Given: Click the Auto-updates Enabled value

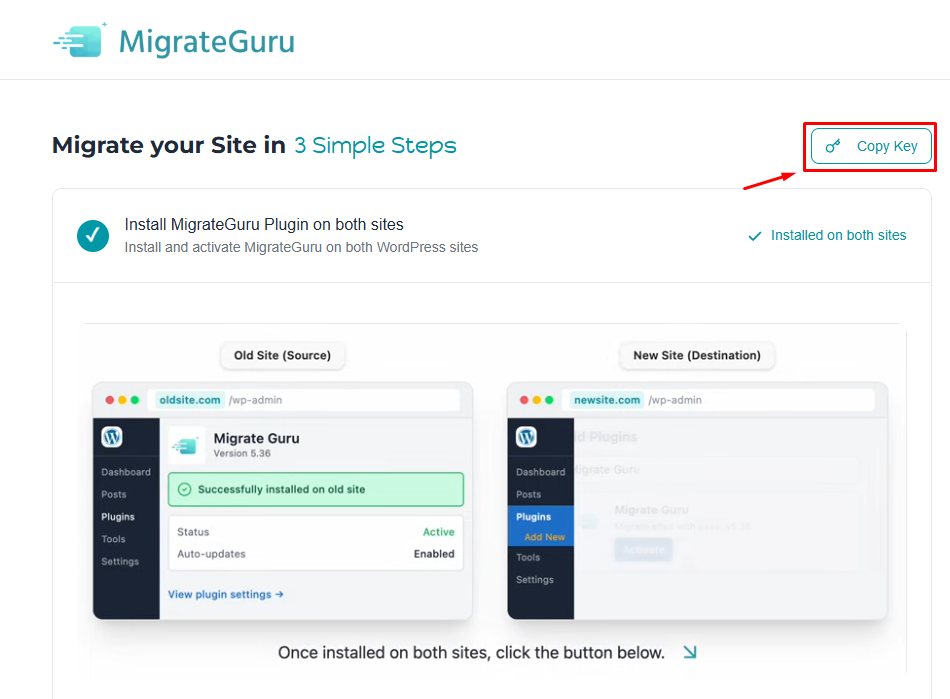Looking at the screenshot, I should point(434,554).
